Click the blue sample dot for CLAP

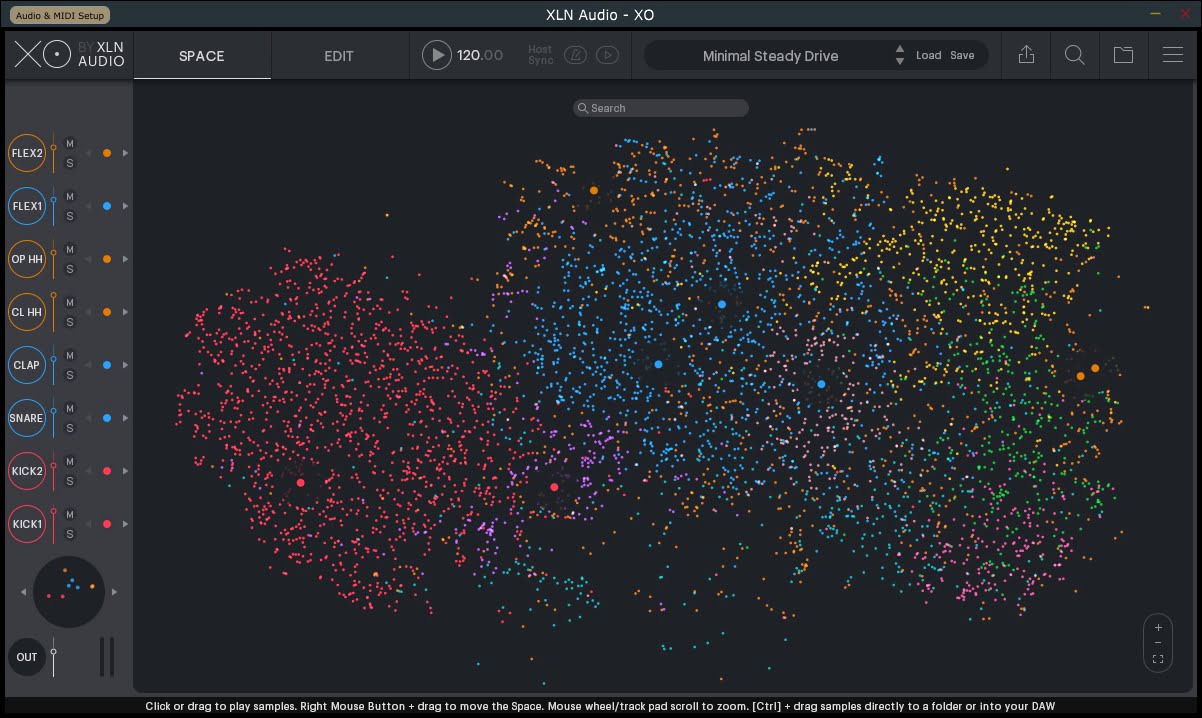pyautogui.click(x=107, y=365)
